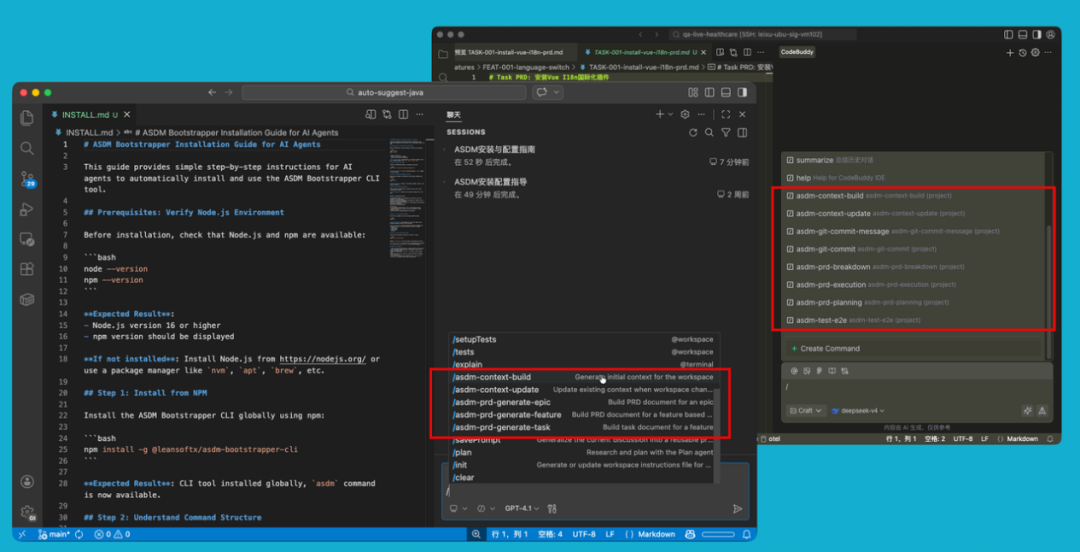Open chat settings gear in chat panel
The width and height of the screenshot is (1080, 552).
685,114
